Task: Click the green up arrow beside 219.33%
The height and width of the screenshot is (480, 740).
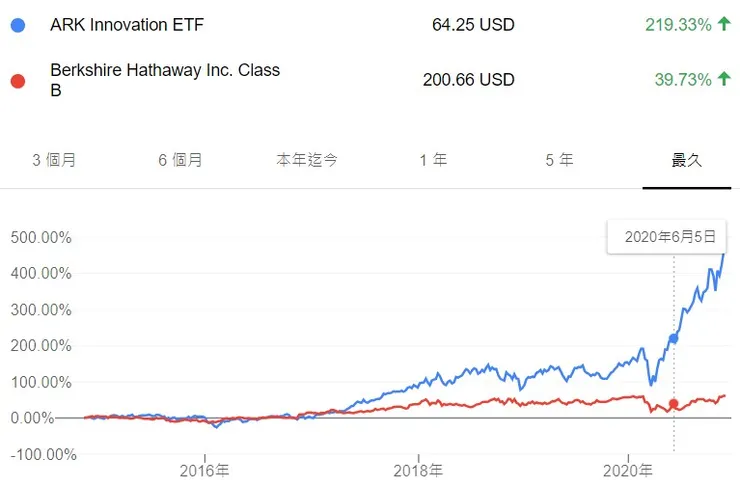Action: [724, 24]
